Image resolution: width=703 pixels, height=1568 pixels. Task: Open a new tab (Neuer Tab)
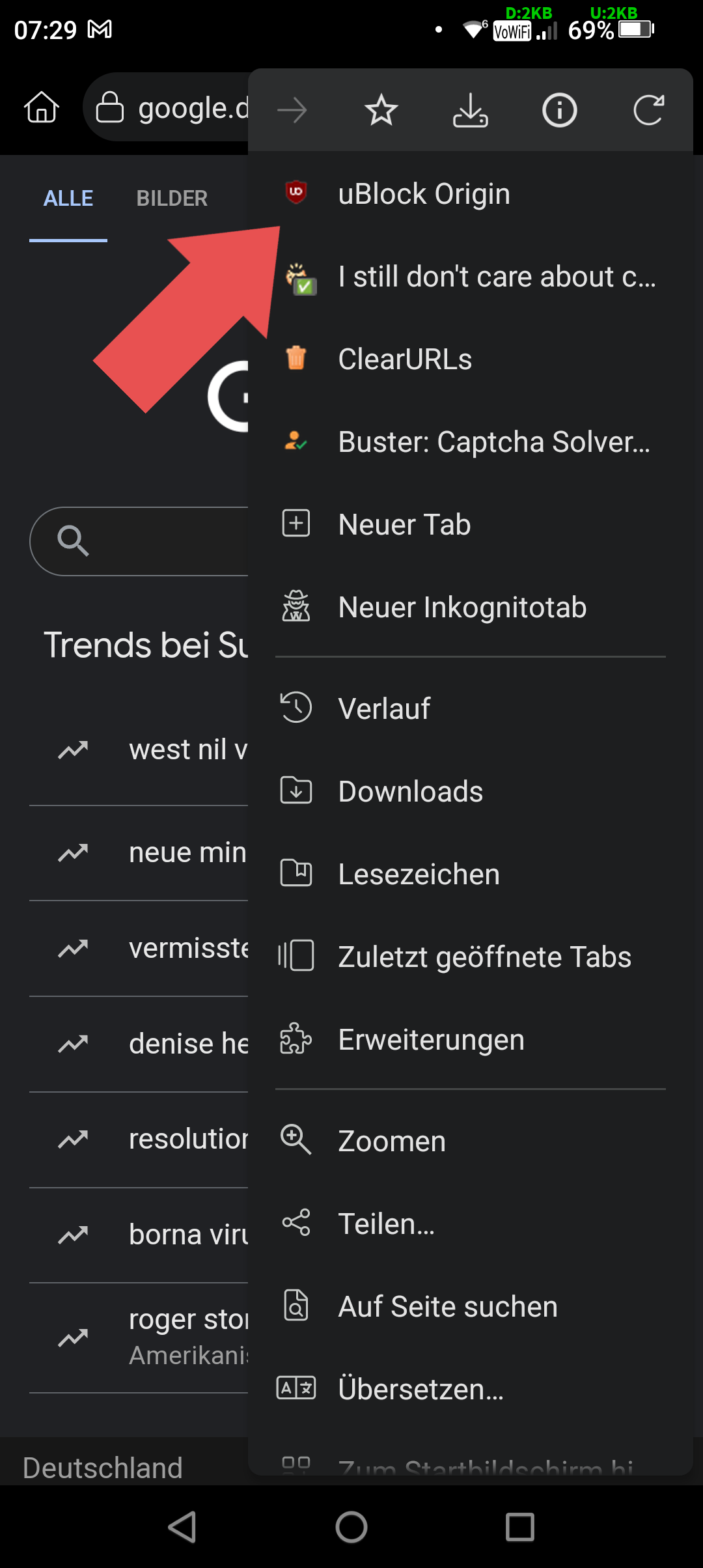[404, 524]
